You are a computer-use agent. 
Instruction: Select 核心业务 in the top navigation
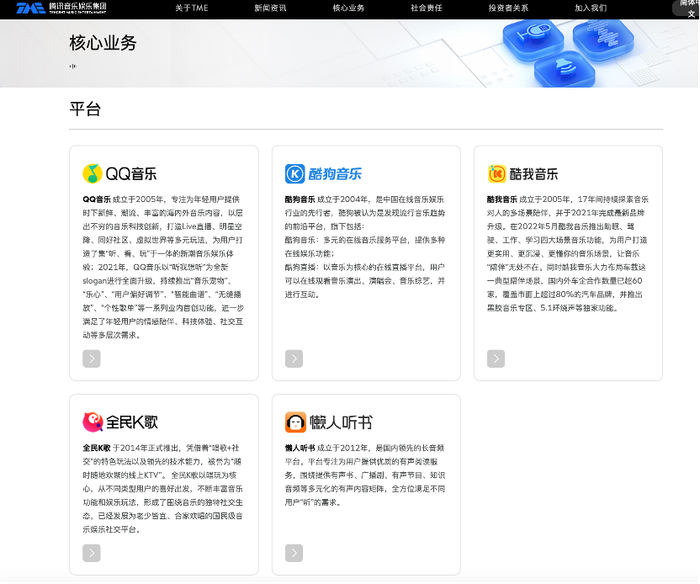tap(348, 8)
